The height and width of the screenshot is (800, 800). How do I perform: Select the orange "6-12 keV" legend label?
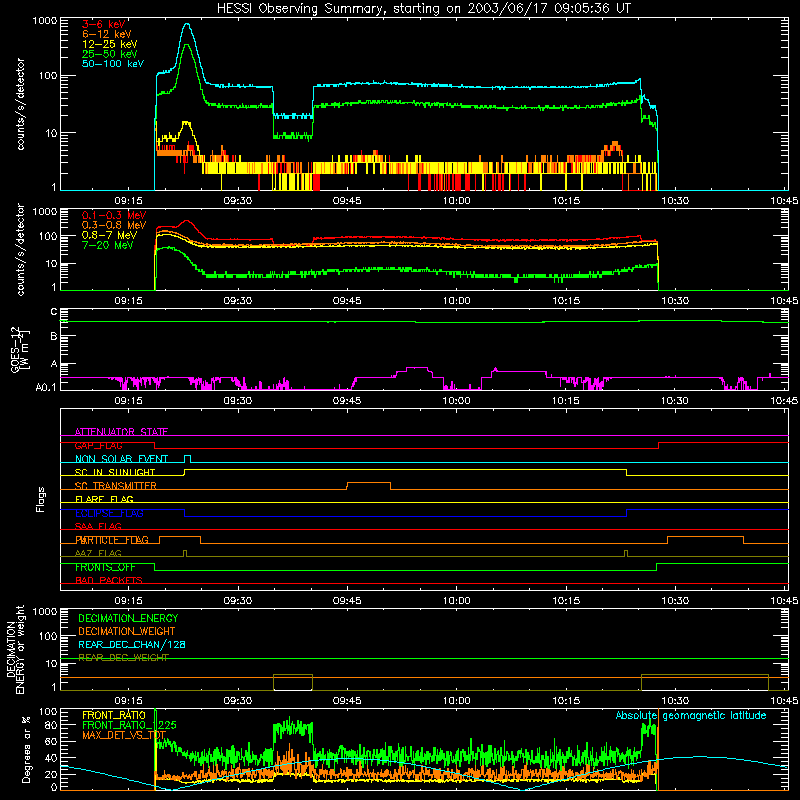coord(107,34)
